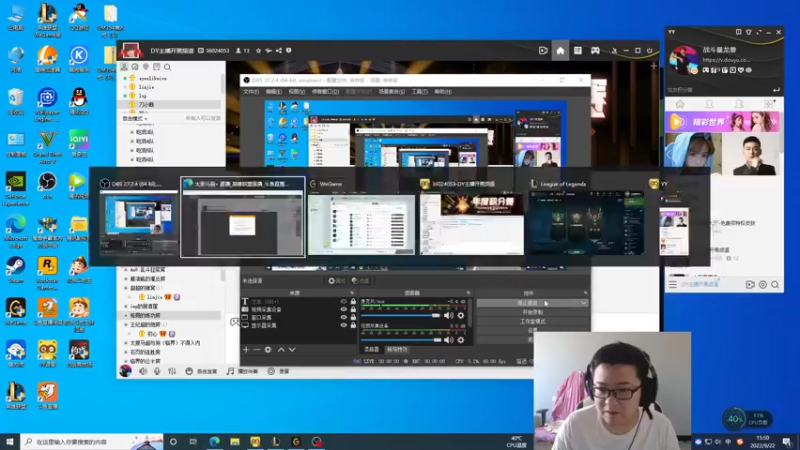Toggle visibility eye of window capture source
The height and width of the screenshot is (450, 800).
tap(343, 317)
